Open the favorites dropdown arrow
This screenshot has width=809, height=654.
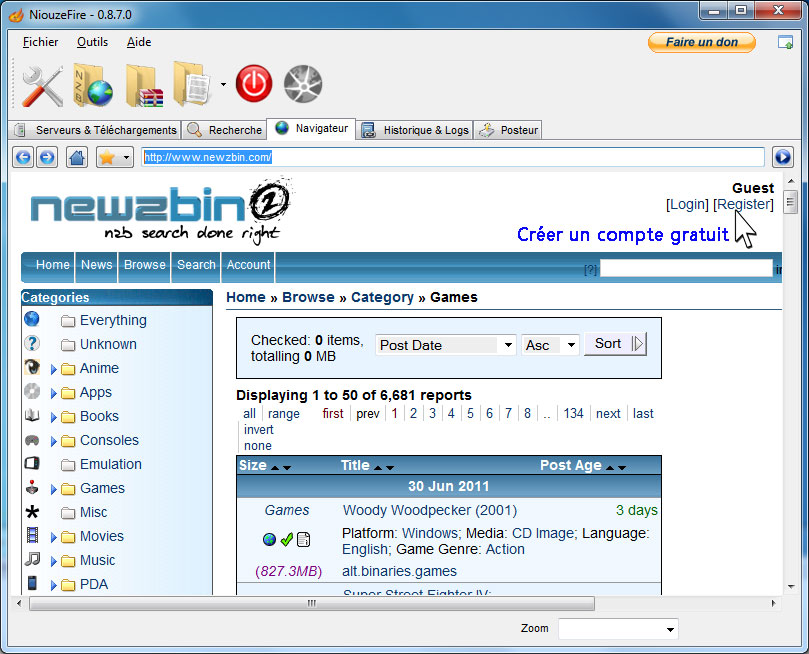click(126, 157)
